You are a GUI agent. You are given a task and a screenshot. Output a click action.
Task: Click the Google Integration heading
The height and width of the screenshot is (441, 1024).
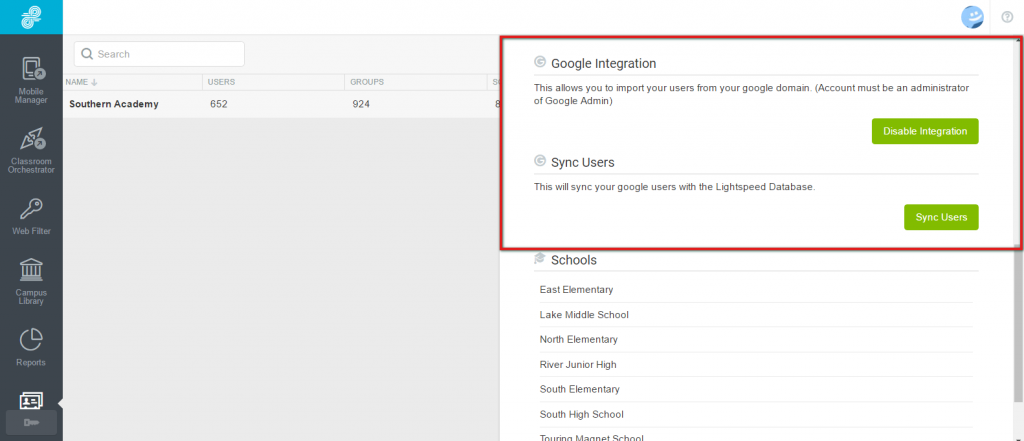603,63
